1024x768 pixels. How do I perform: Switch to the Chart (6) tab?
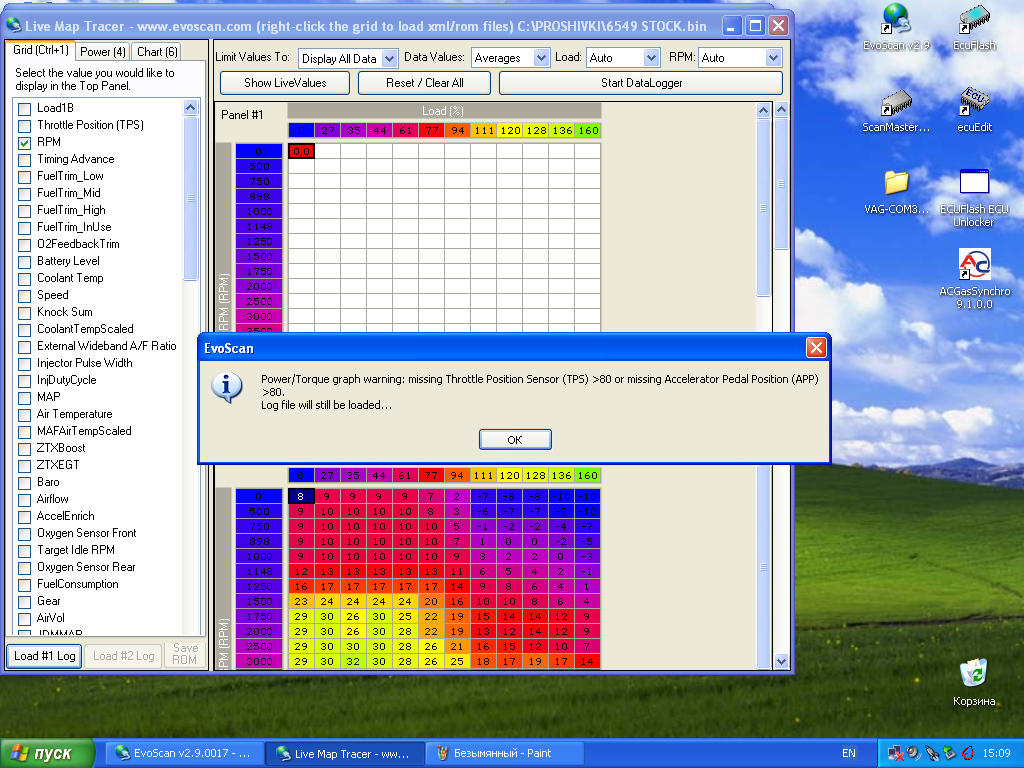[156, 51]
